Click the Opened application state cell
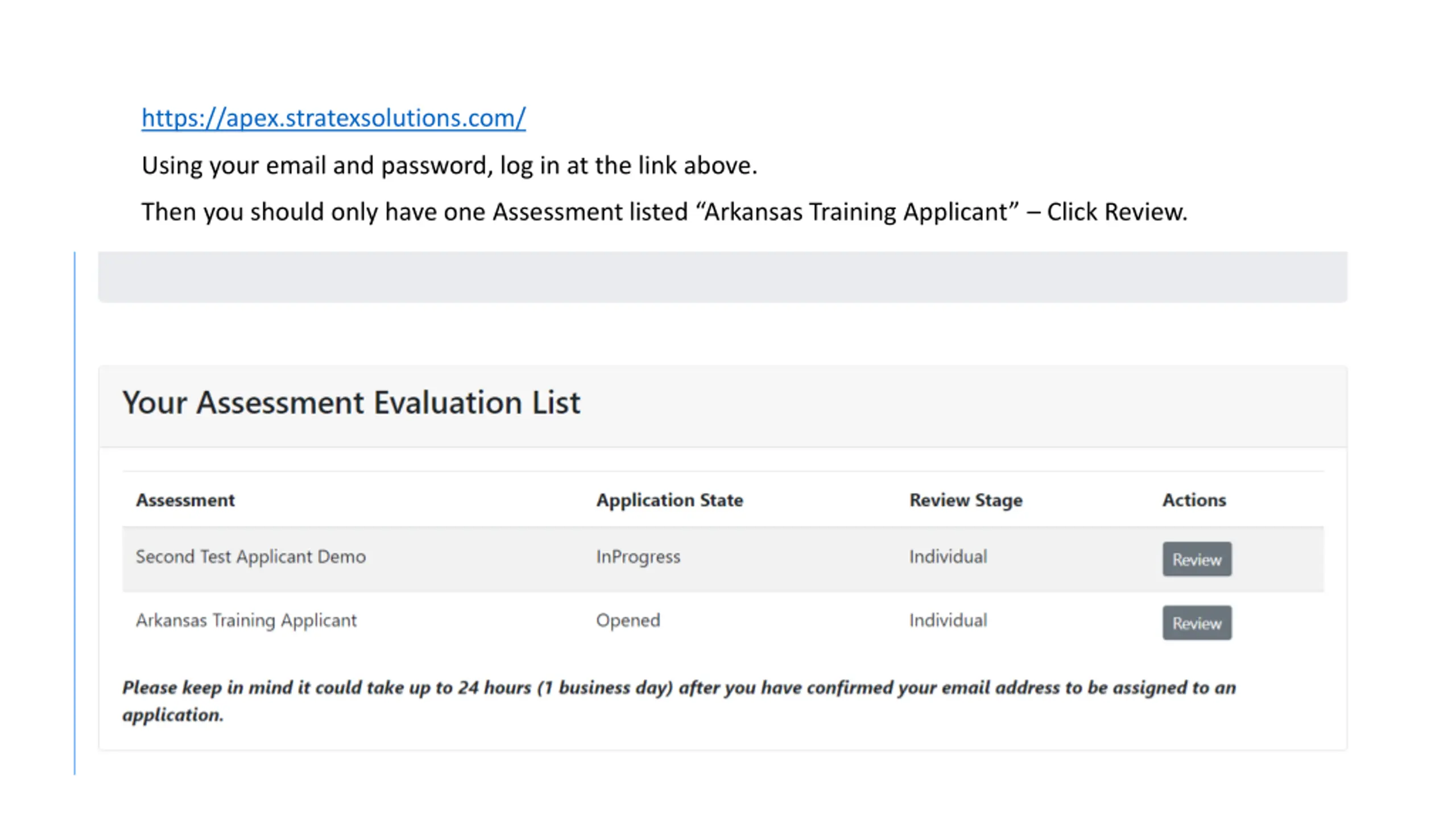The image size is (1456, 819). pos(627,620)
